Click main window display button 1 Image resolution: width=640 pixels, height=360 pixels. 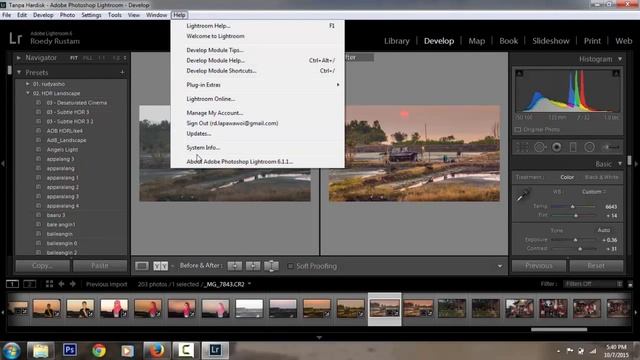[12, 284]
